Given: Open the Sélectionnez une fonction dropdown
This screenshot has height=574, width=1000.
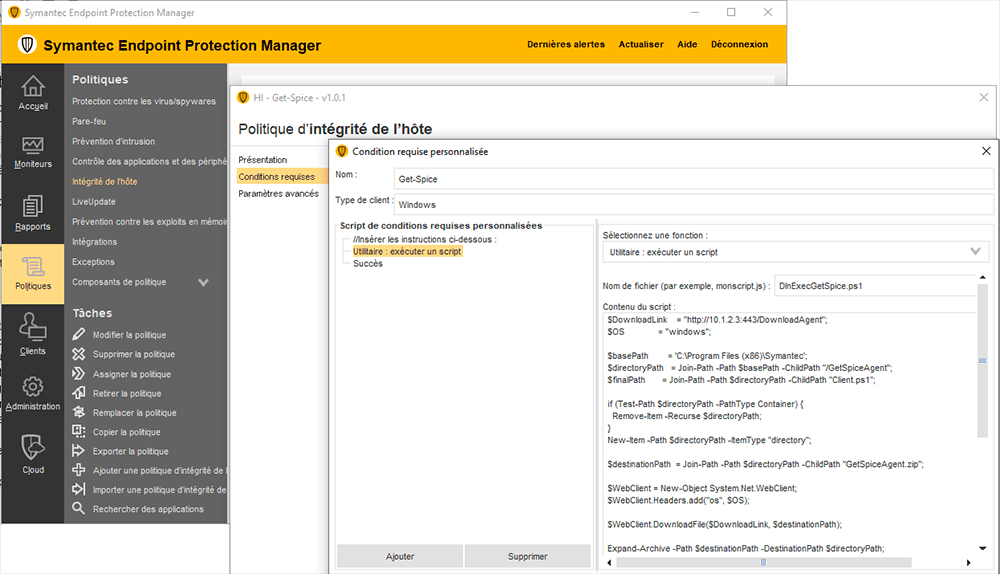Looking at the screenshot, I should [796, 252].
